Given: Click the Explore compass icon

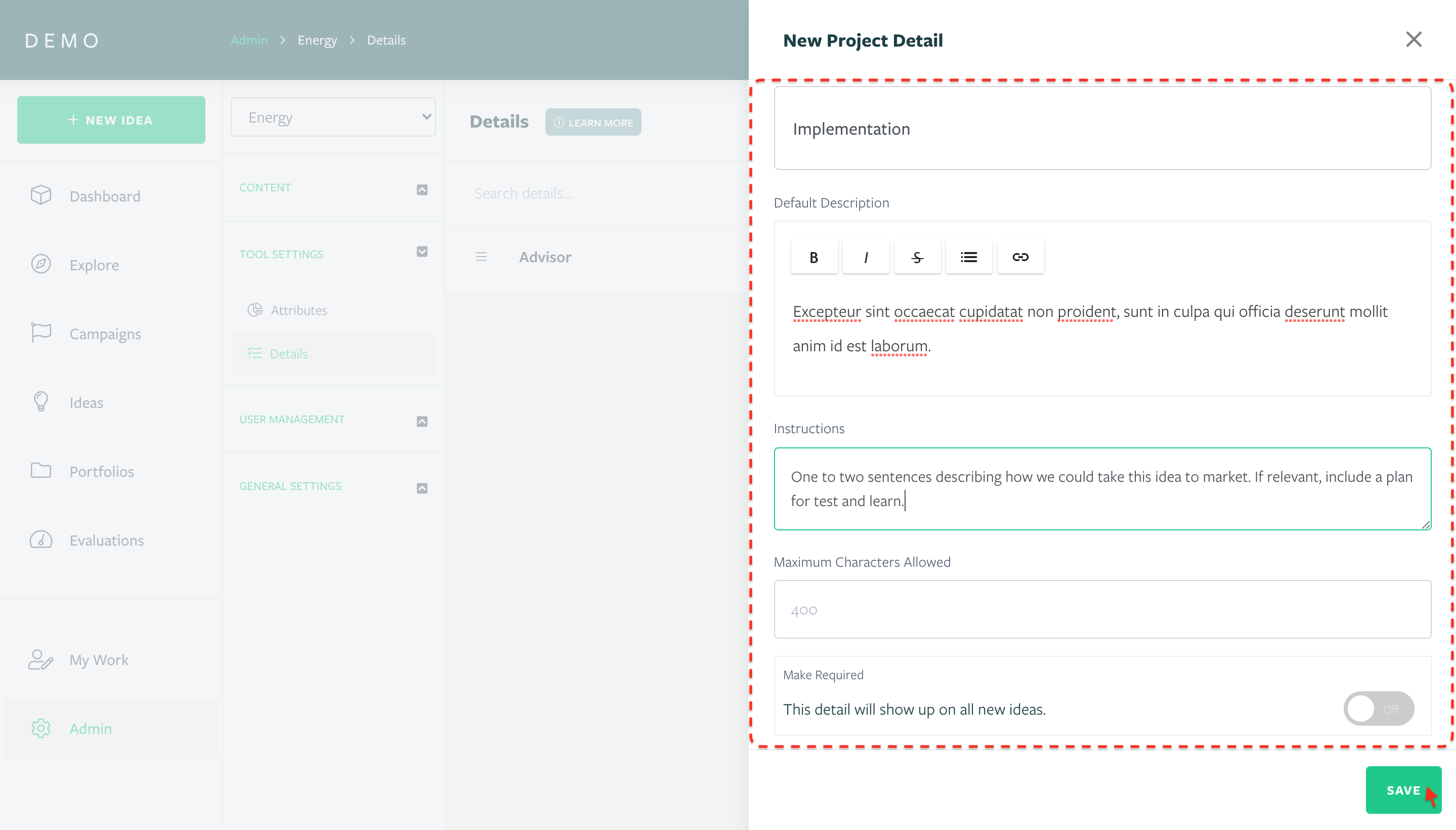Looking at the screenshot, I should 41,265.
